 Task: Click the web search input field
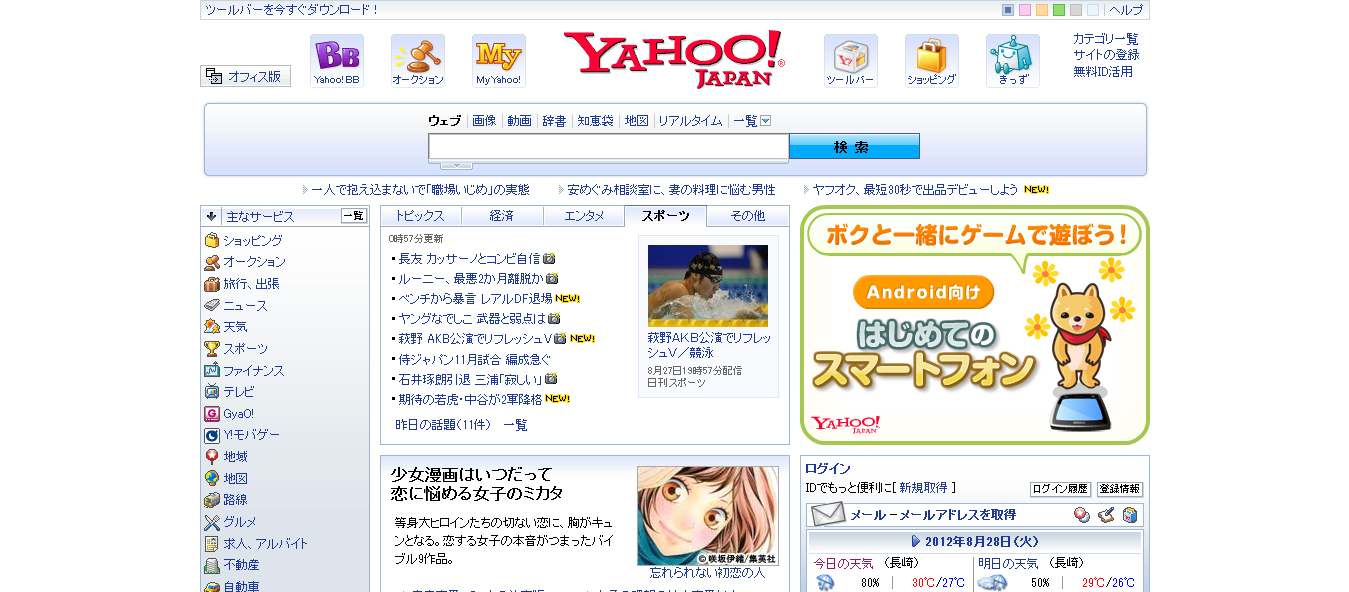coord(609,147)
